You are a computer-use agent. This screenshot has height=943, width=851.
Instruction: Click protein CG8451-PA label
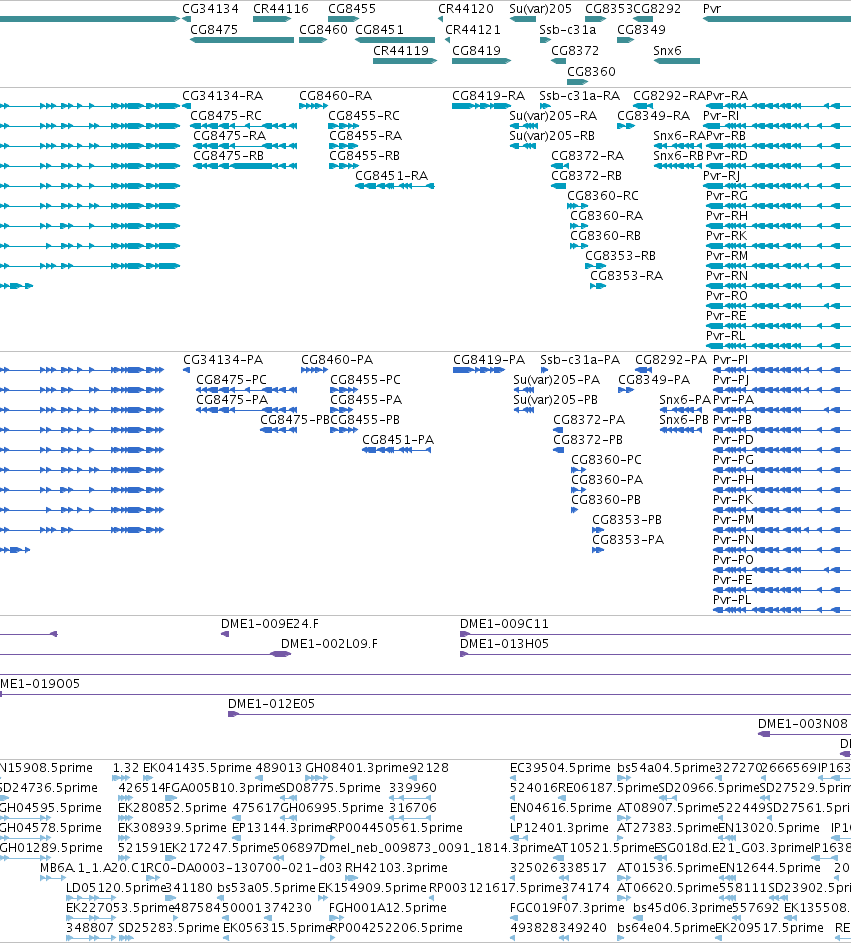[x=398, y=440]
